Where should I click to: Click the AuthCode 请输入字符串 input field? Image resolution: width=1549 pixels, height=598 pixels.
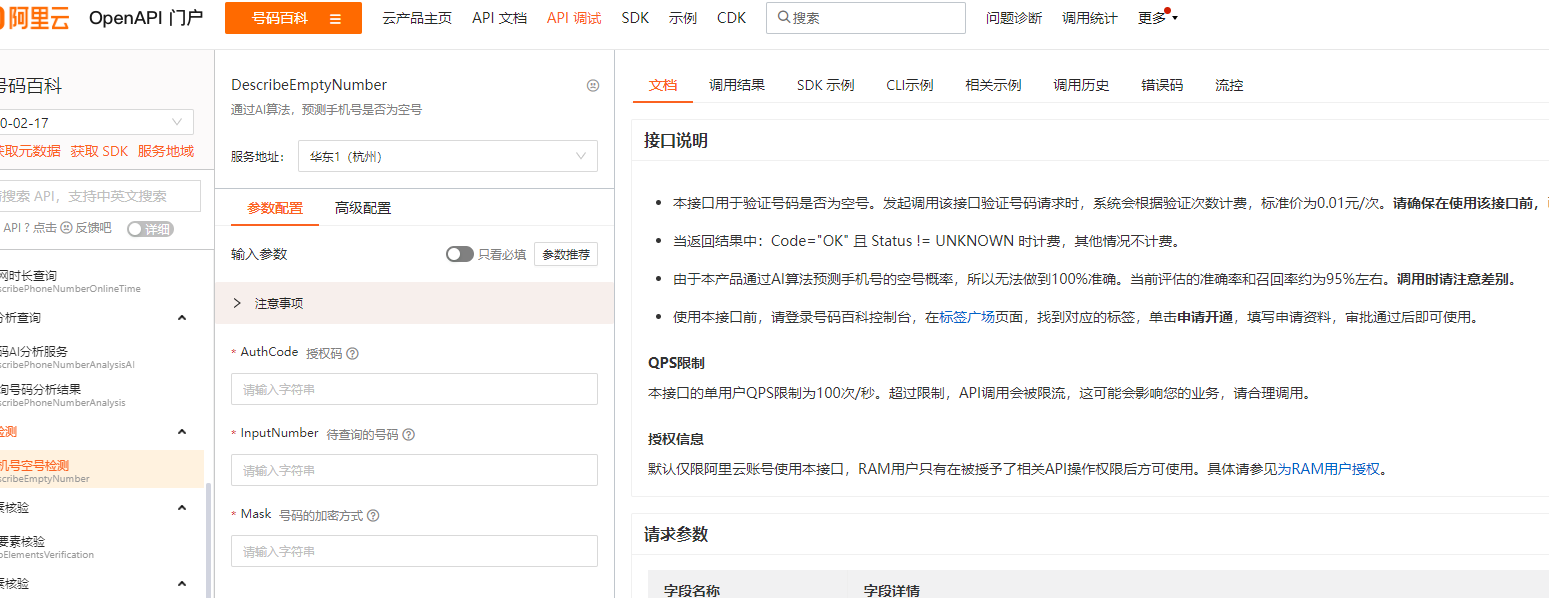(414, 389)
